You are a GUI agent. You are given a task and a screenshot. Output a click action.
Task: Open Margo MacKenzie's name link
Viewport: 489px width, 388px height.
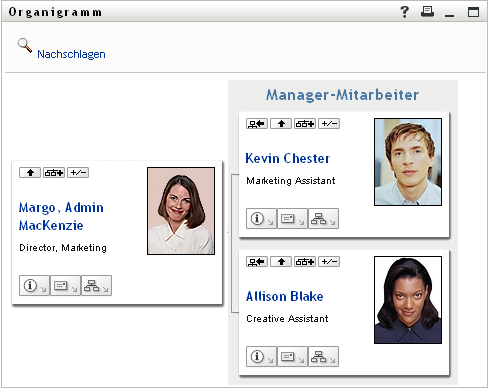coord(61,216)
